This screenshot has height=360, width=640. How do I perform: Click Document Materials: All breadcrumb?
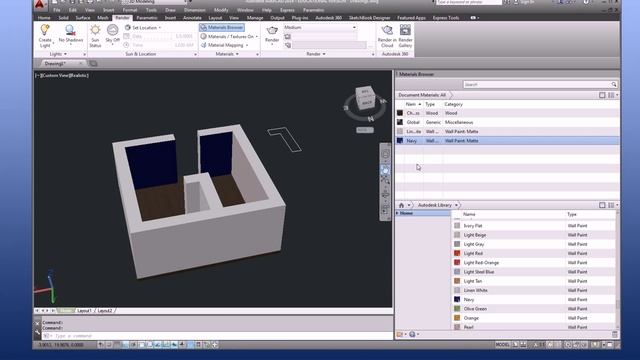pos(422,95)
